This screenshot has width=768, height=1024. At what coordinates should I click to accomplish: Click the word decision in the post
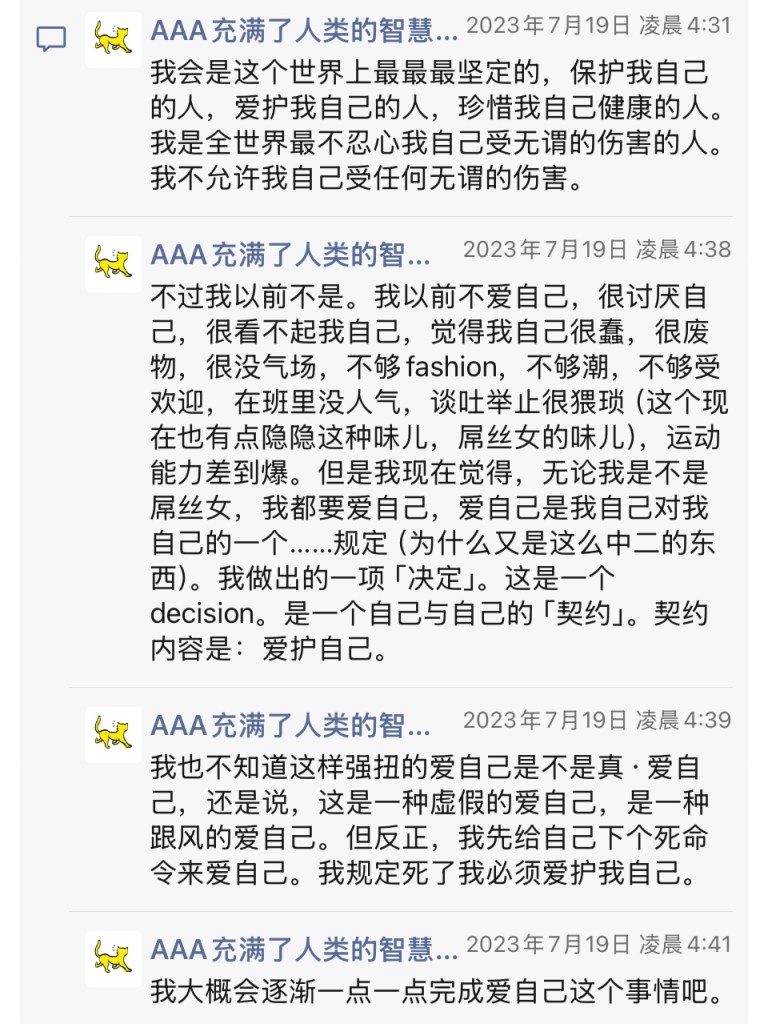202,614
